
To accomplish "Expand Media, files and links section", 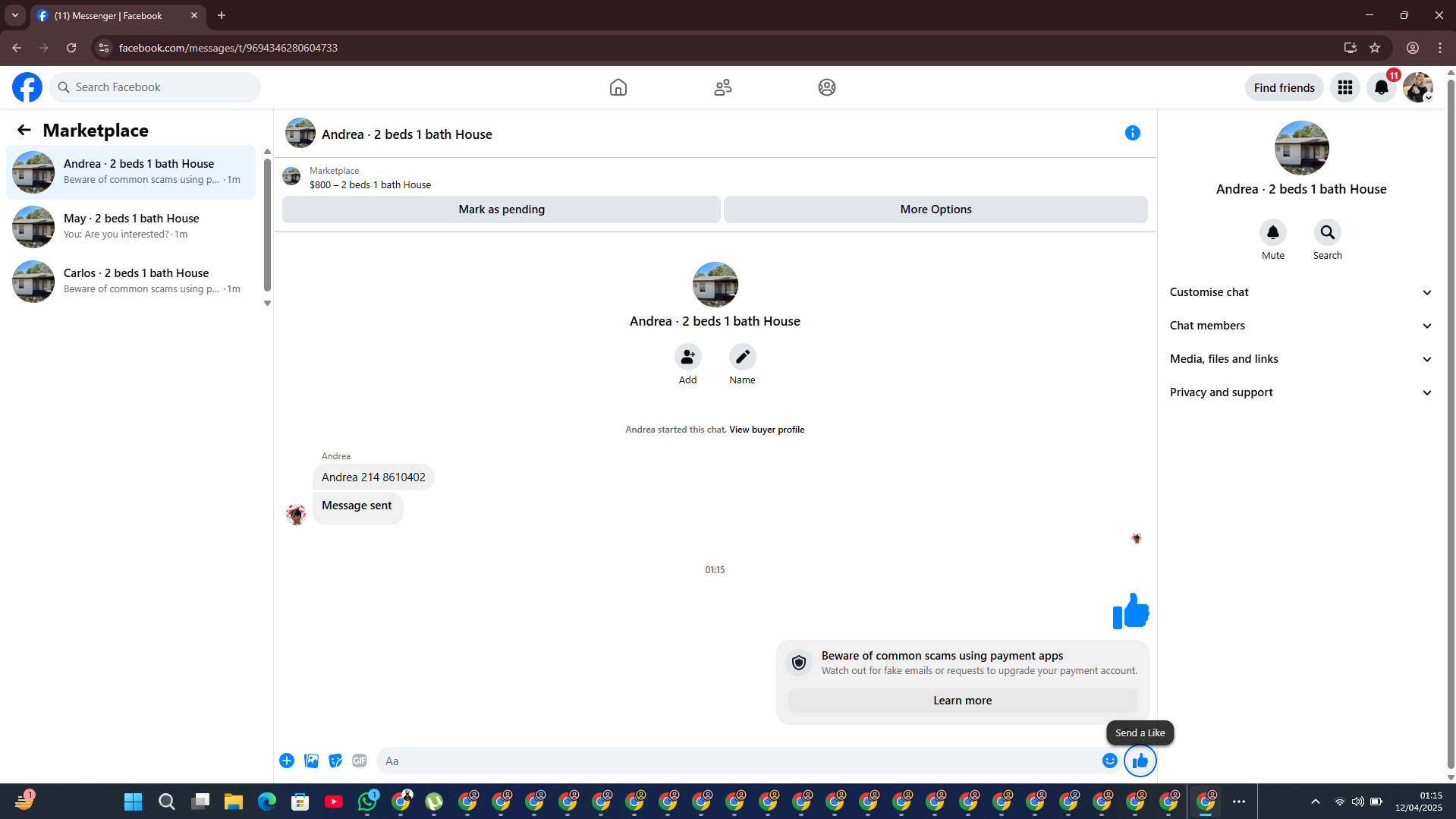I will [x=1301, y=359].
